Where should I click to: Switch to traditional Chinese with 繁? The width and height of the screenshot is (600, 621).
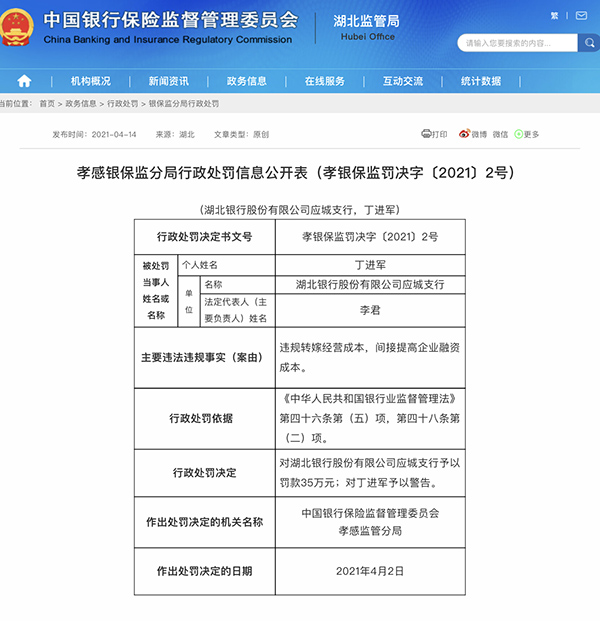[555, 16]
